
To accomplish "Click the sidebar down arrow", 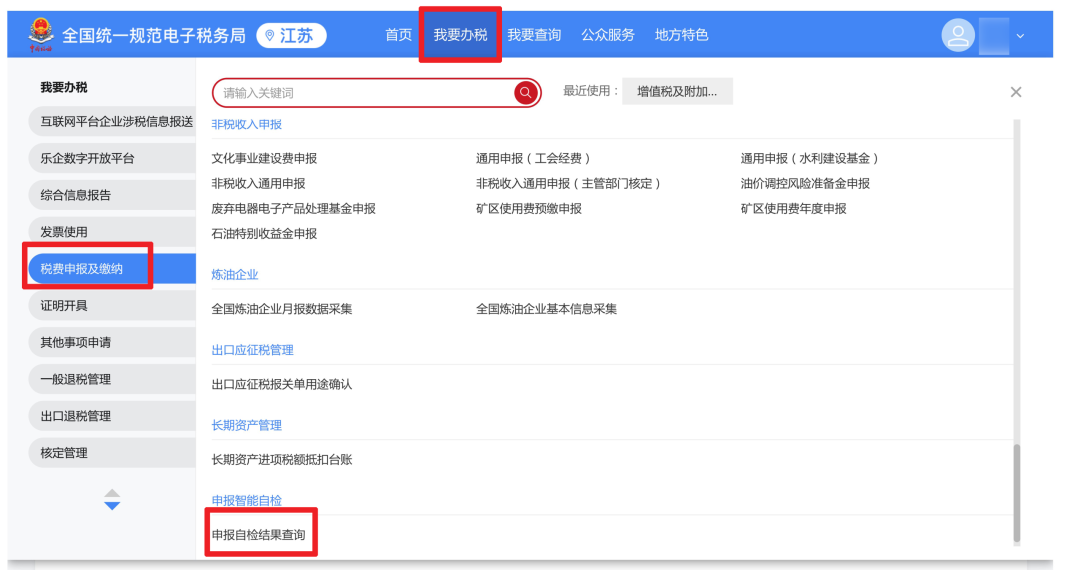I will point(112,506).
